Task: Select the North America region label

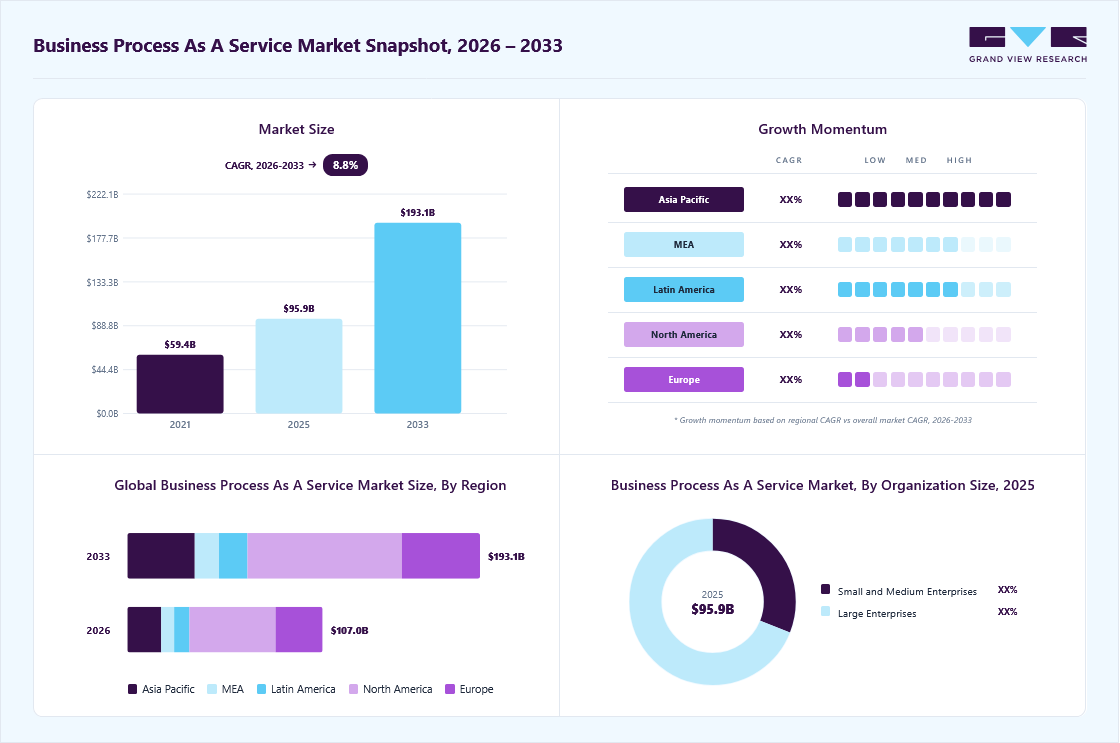Action: click(x=684, y=334)
